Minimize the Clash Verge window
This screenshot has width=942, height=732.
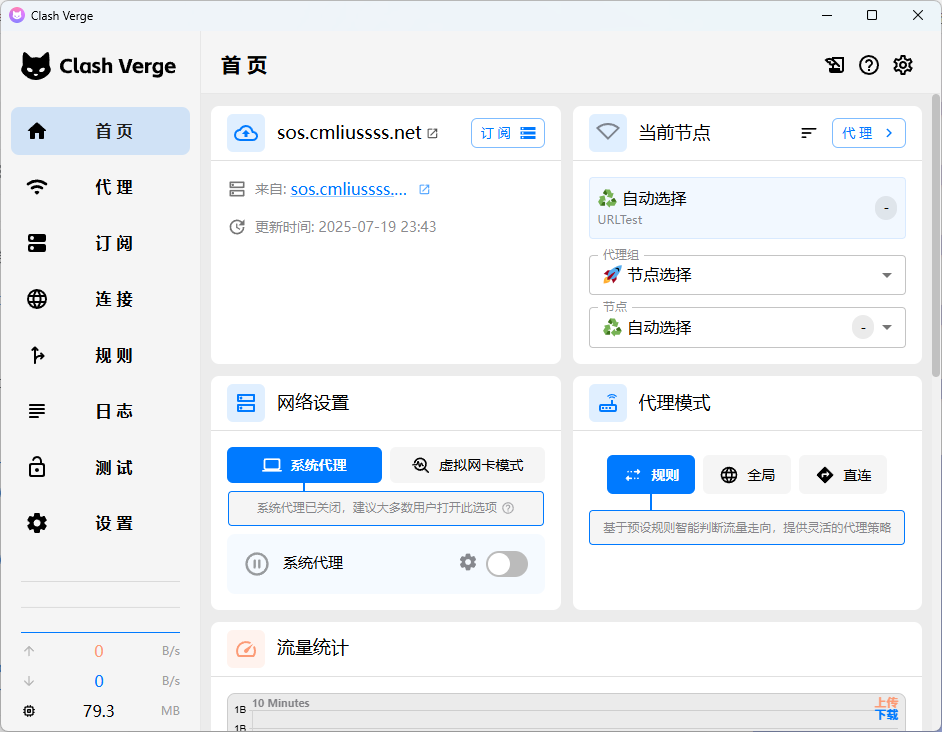click(827, 15)
